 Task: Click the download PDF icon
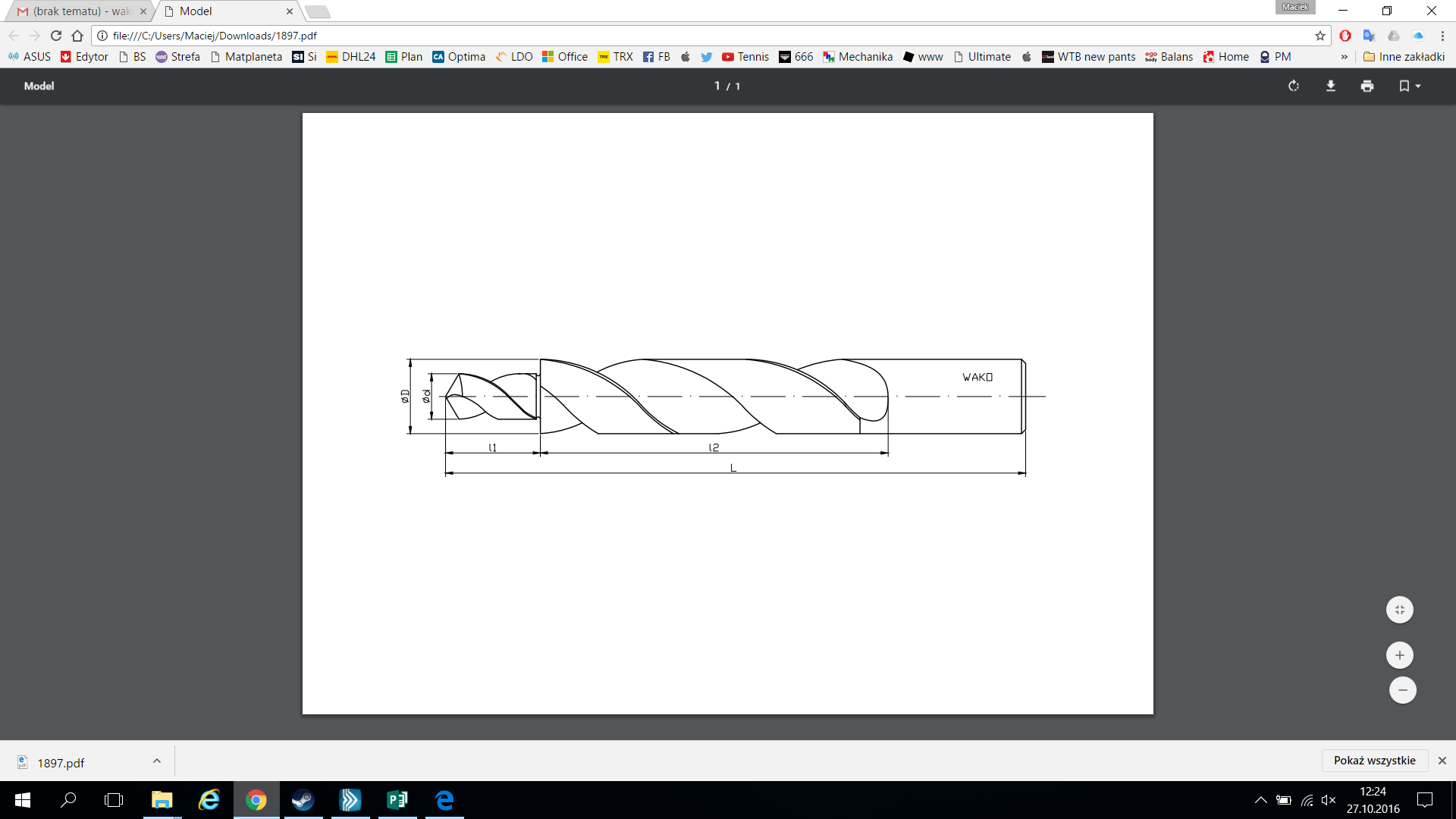[1330, 86]
